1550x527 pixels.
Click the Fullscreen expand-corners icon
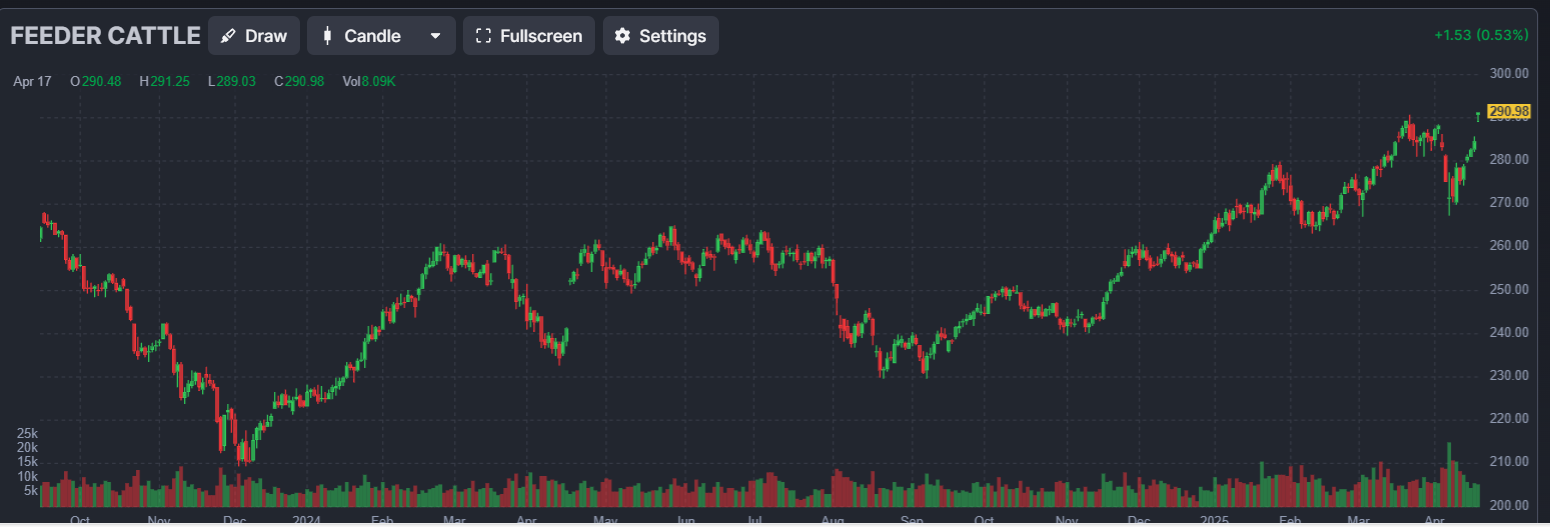pos(483,36)
